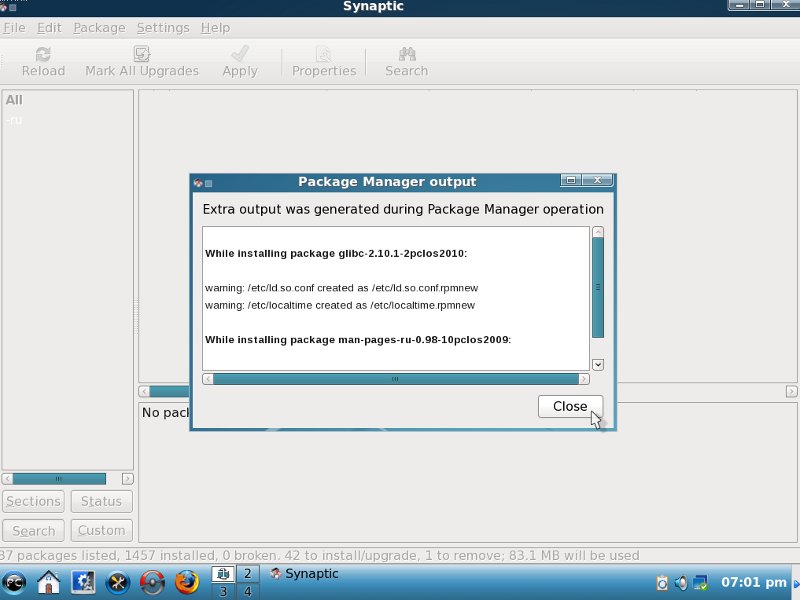Switch to the Status filter view
The width and height of the screenshot is (800, 600).
pos(101,502)
